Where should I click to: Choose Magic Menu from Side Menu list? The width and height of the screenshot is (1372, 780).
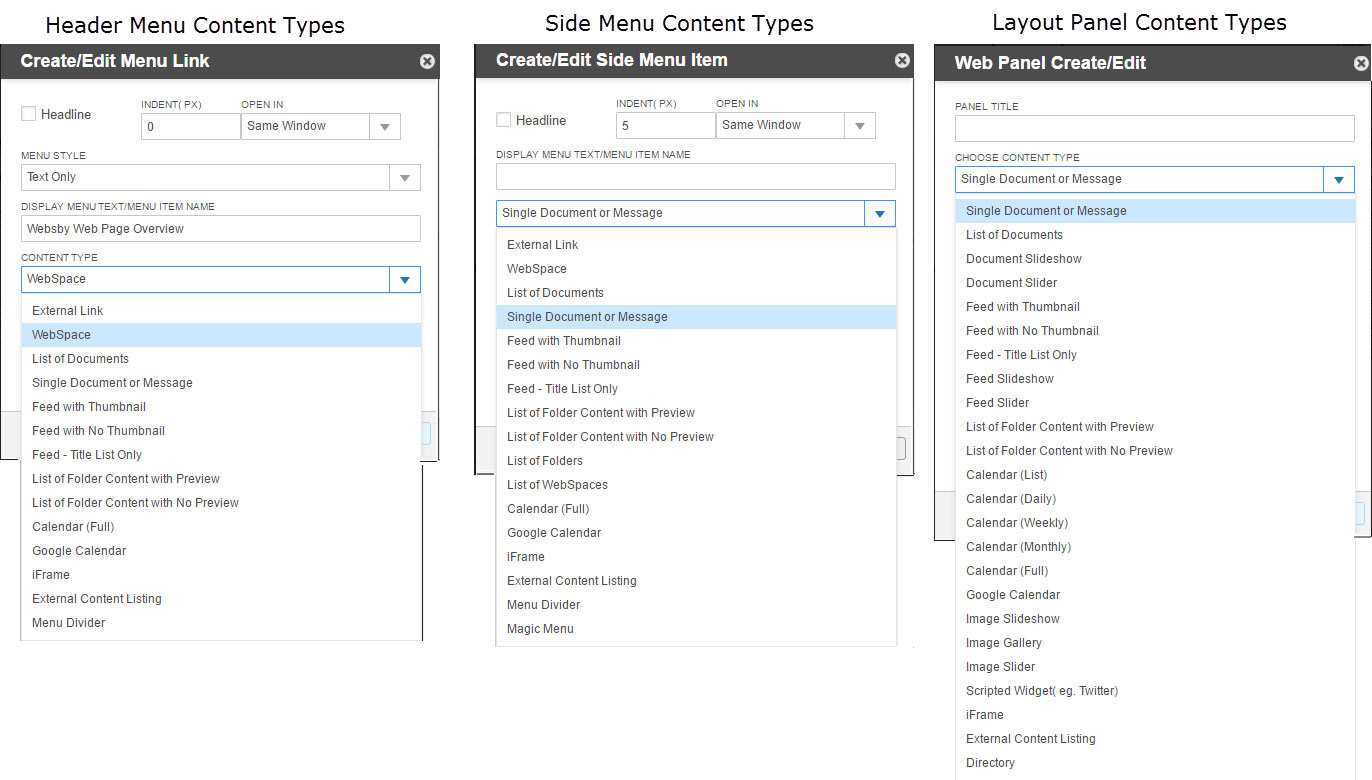pos(540,629)
